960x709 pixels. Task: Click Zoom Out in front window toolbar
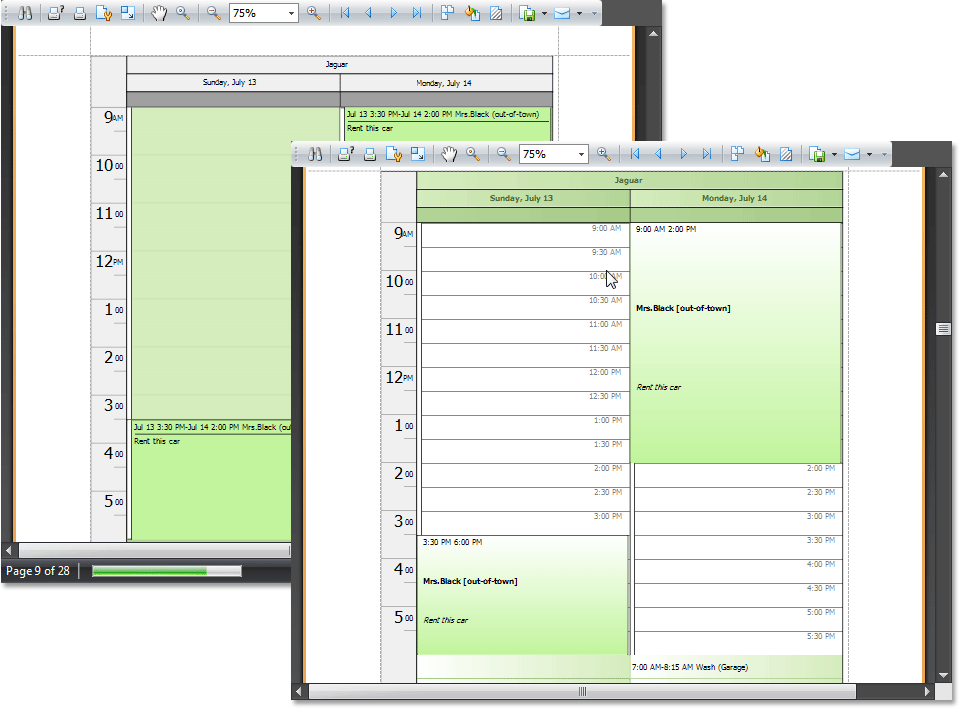(503, 154)
